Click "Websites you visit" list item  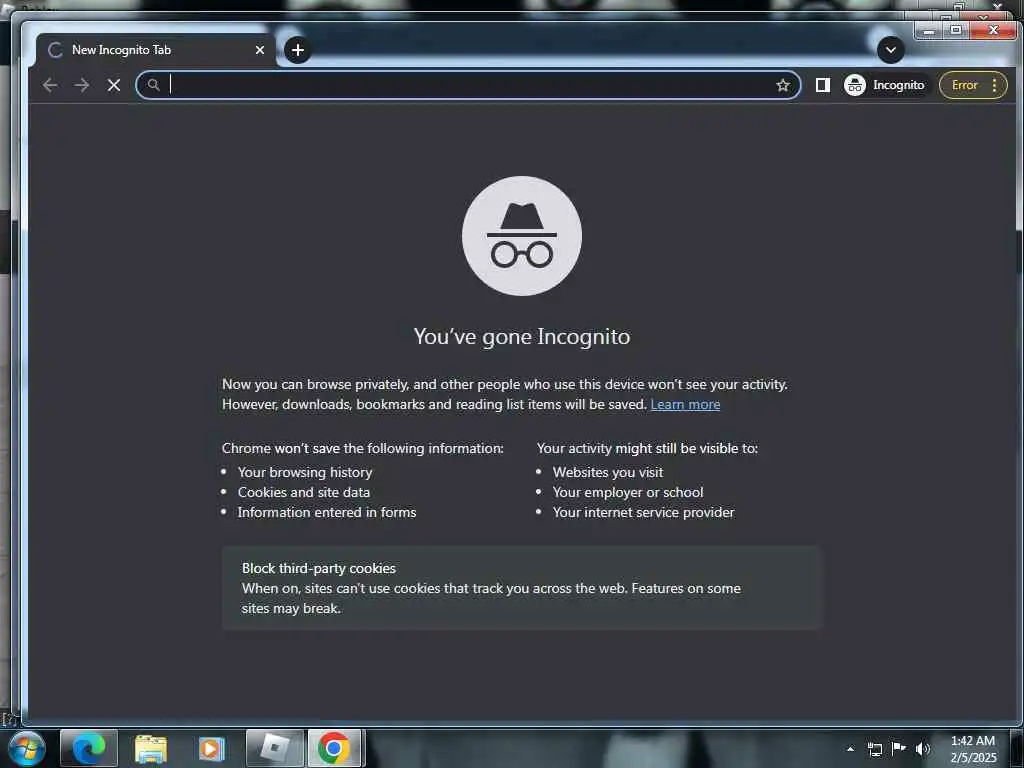(608, 472)
